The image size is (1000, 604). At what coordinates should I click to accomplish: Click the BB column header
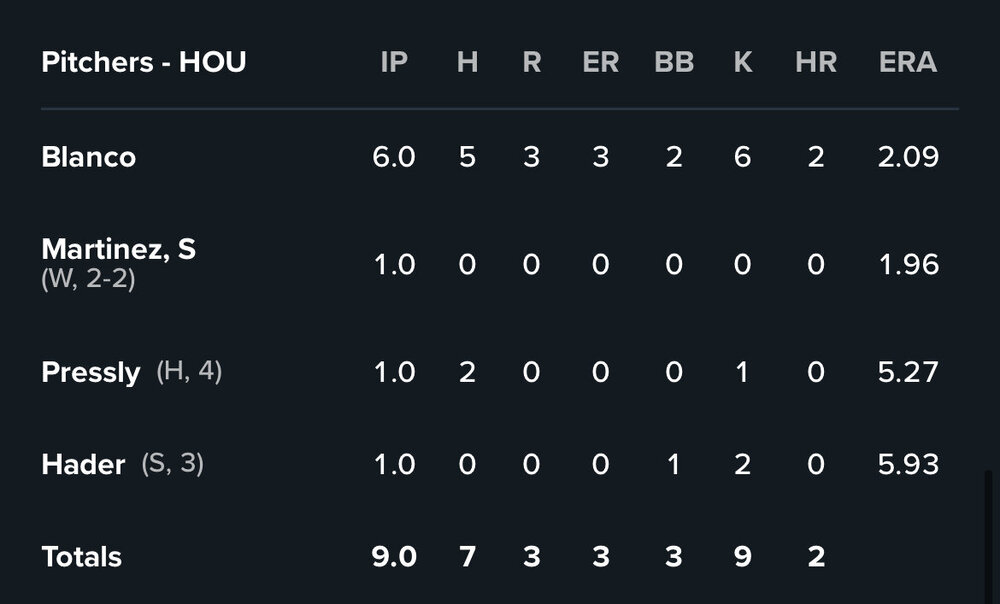[x=674, y=62]
